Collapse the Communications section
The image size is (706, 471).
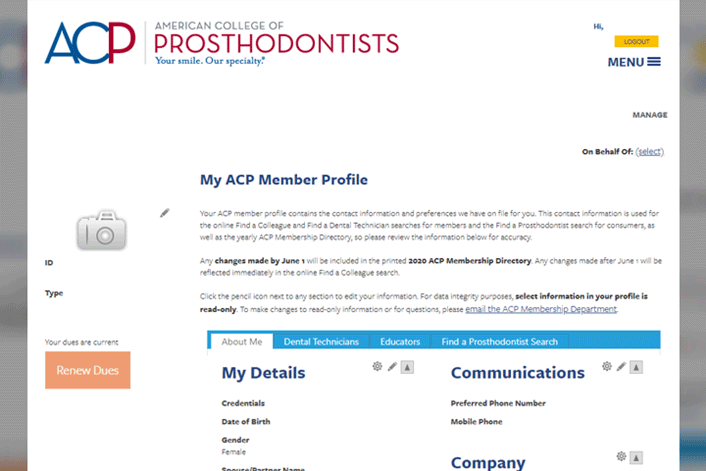(x=636, y=367)
